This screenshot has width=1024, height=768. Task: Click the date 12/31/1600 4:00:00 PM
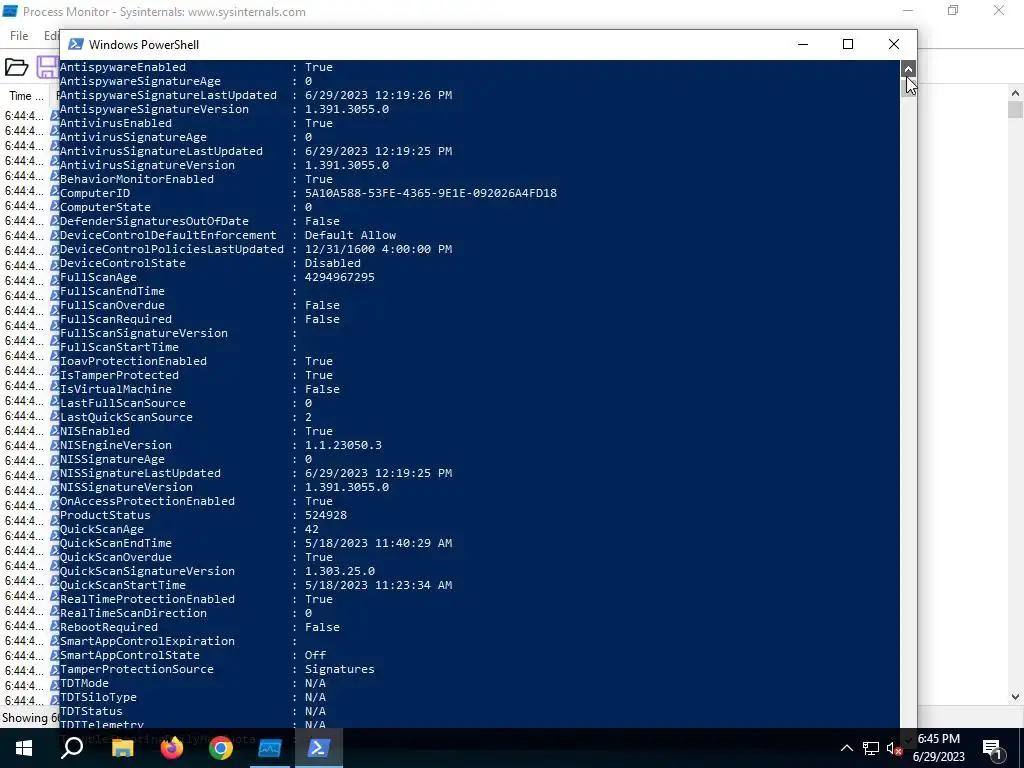[378, 249]
